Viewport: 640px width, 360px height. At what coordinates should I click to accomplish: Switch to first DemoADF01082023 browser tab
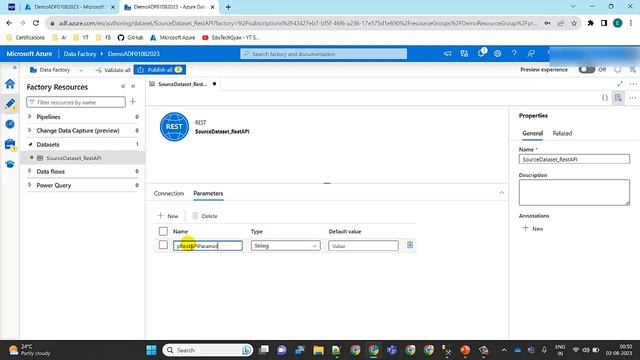pos(69,7)
